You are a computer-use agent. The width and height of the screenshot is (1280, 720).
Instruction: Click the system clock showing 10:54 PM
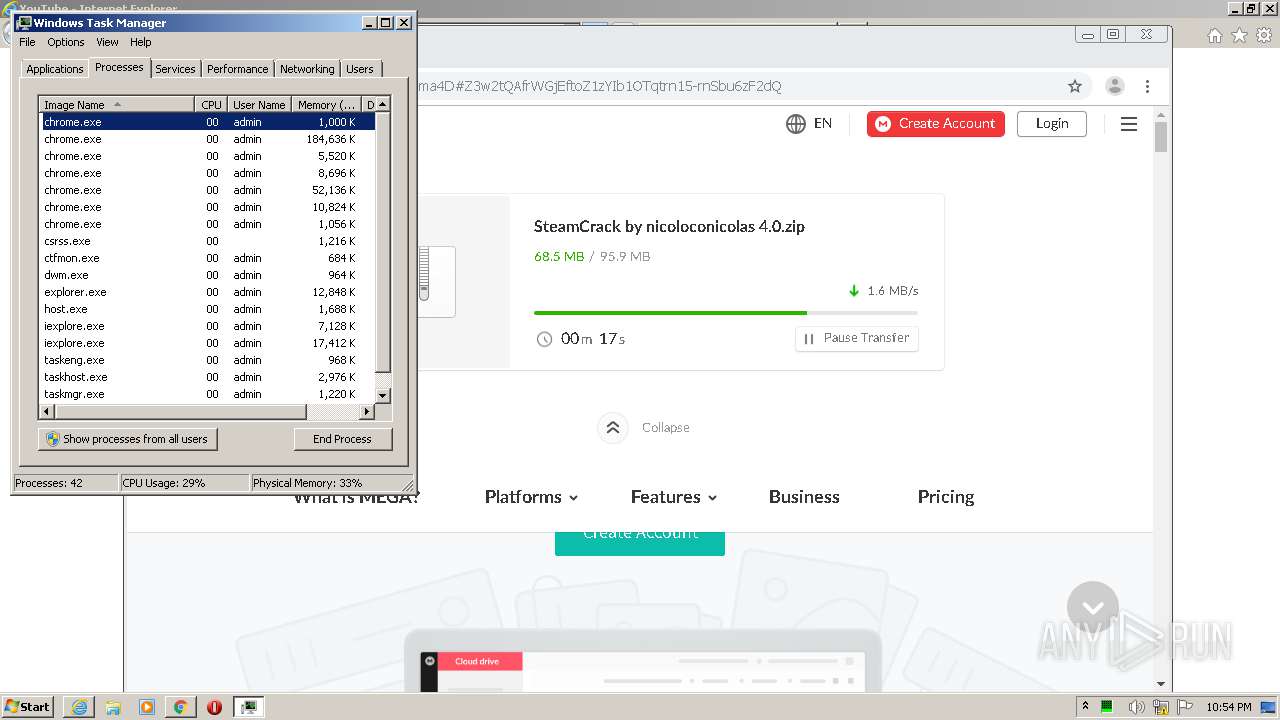[x=1229, y=707]
